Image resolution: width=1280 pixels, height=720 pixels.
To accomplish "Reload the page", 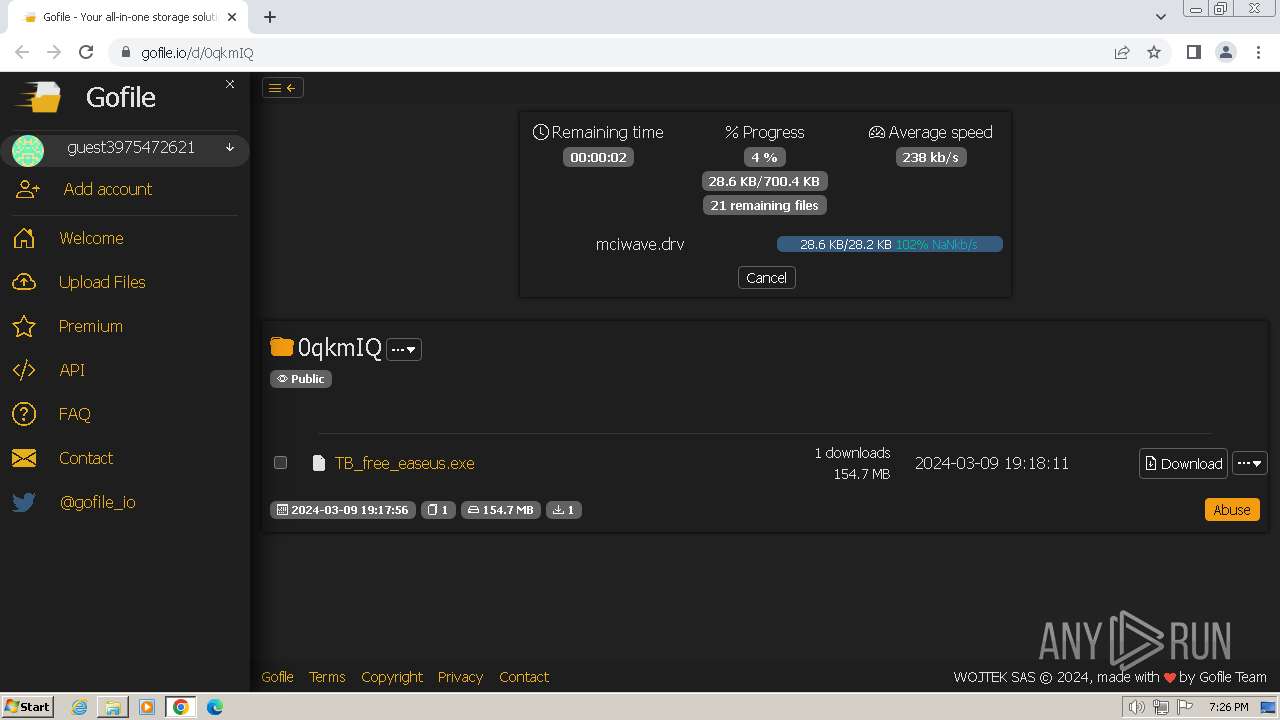I will 86,52.
